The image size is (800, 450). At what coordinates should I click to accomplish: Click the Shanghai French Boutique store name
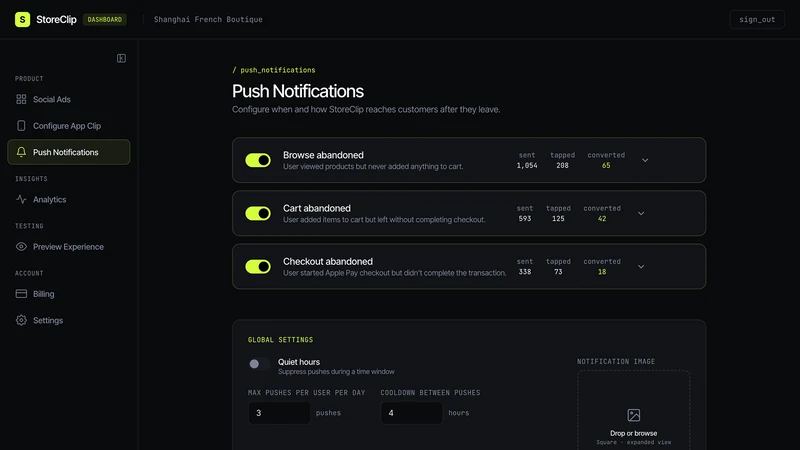tap(208, 19)
